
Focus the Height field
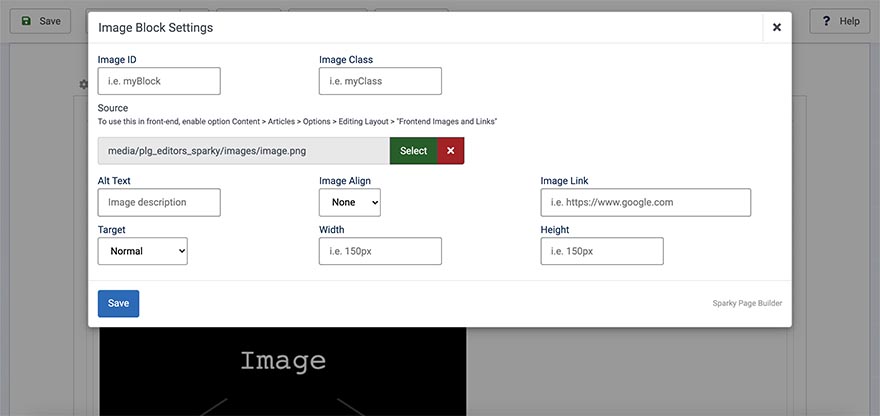pos(602,251)
